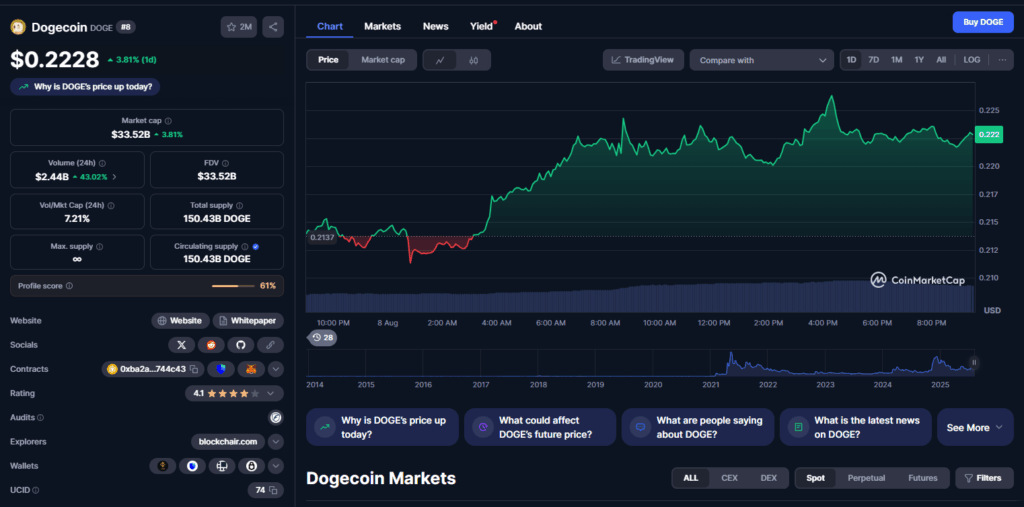Ask 'What could affect DOGE's future price?'
Image resolution: width=1024 pixels, height=507 pixels.
pos(540,427)
